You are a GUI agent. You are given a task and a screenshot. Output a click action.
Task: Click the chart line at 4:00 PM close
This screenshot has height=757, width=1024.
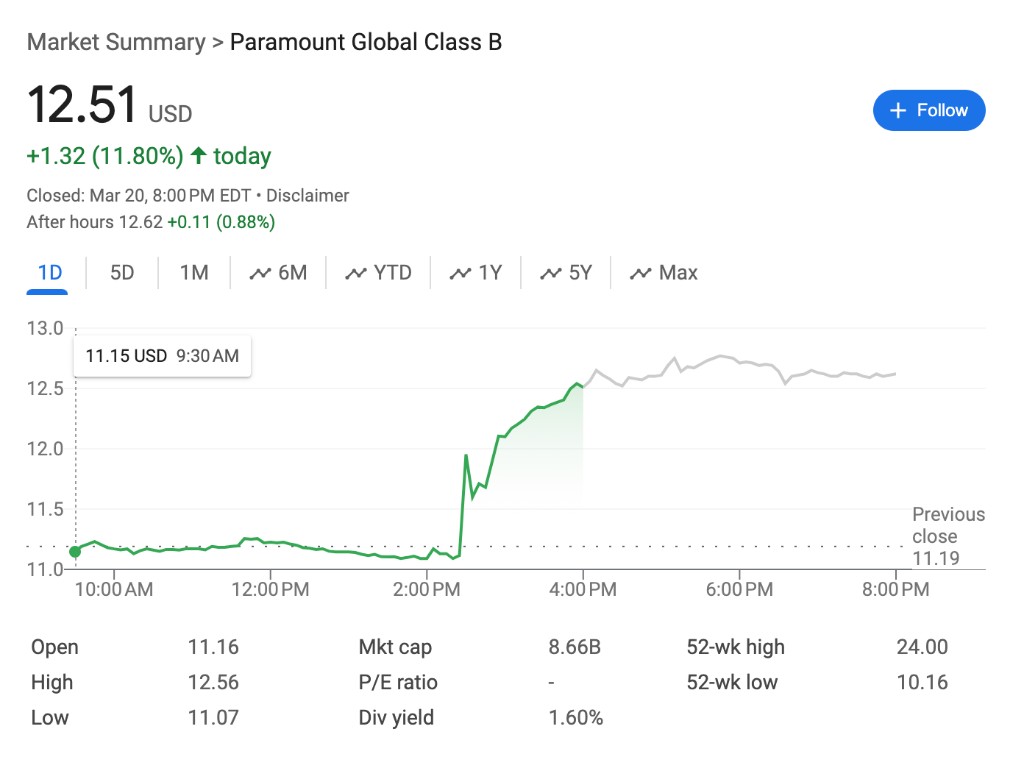[x=582, y=386]
